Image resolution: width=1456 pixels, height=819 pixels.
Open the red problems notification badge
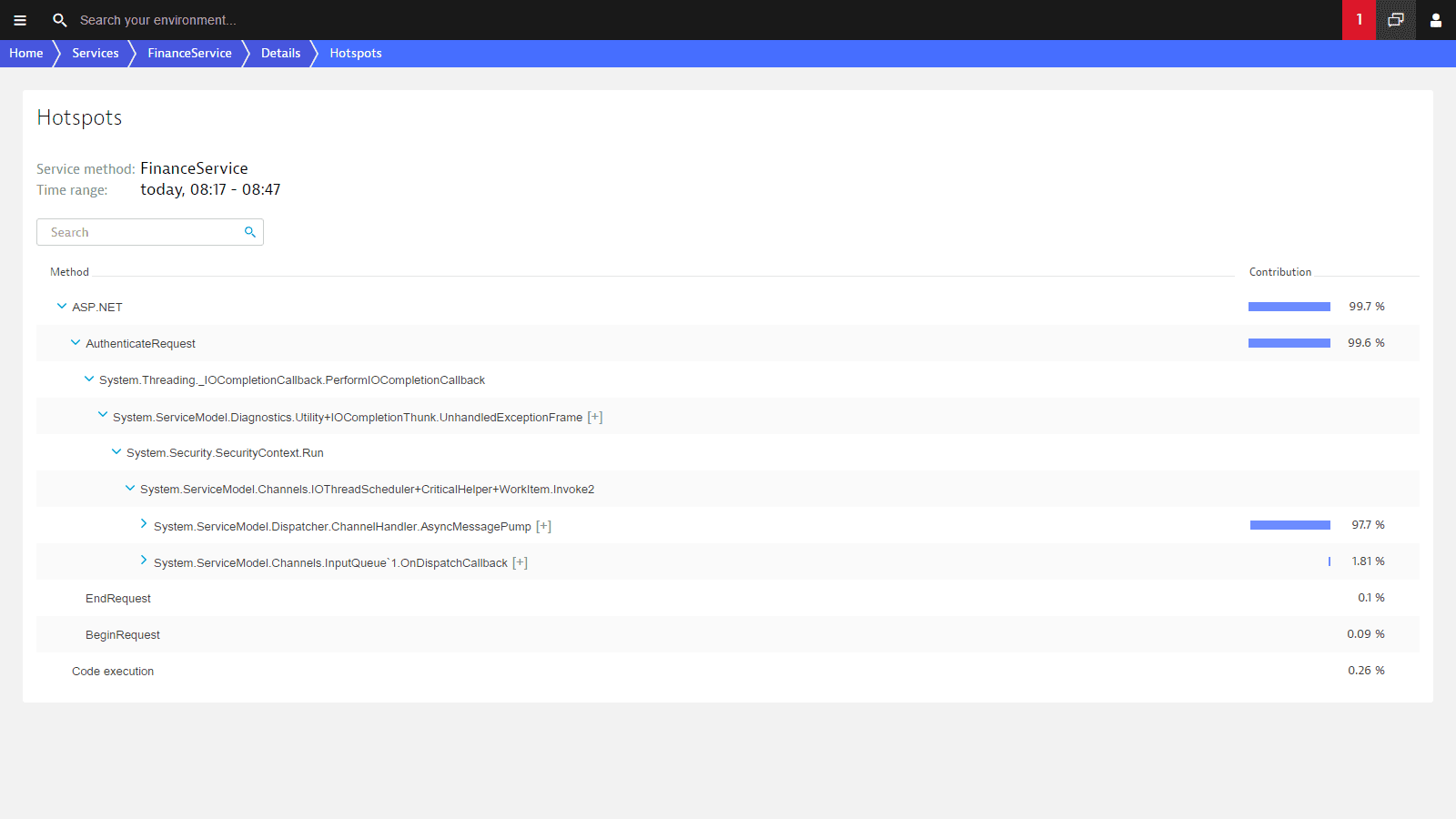click(x=1359, y=20)
